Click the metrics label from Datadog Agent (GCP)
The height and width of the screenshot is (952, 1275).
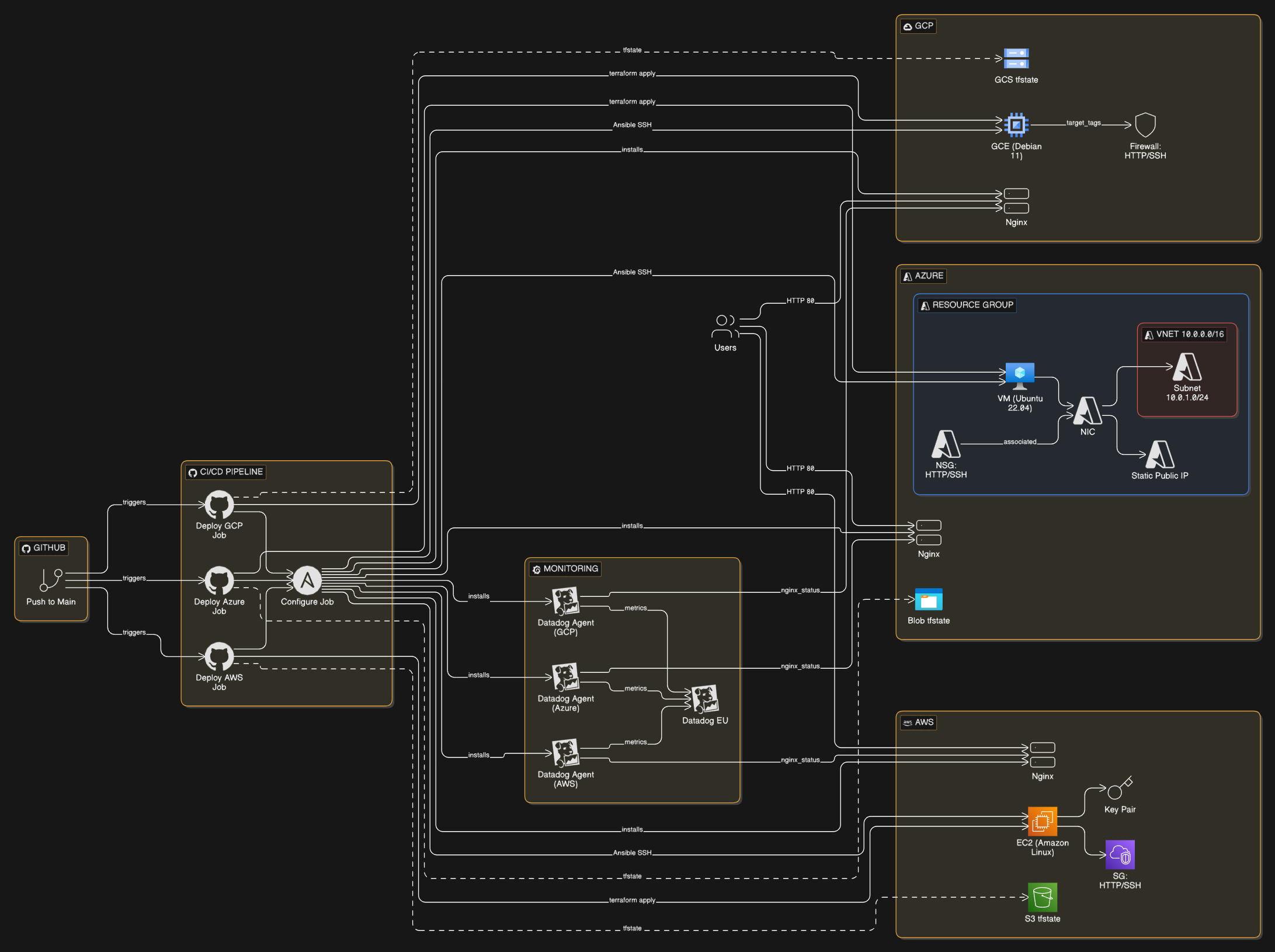(635, 608)
